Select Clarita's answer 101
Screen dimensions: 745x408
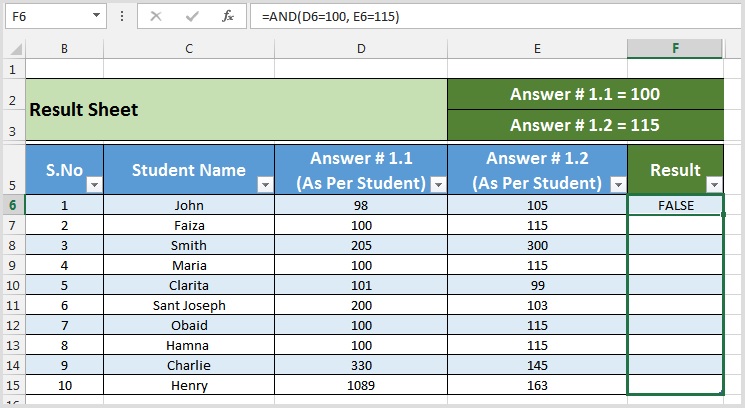(361, 285)
